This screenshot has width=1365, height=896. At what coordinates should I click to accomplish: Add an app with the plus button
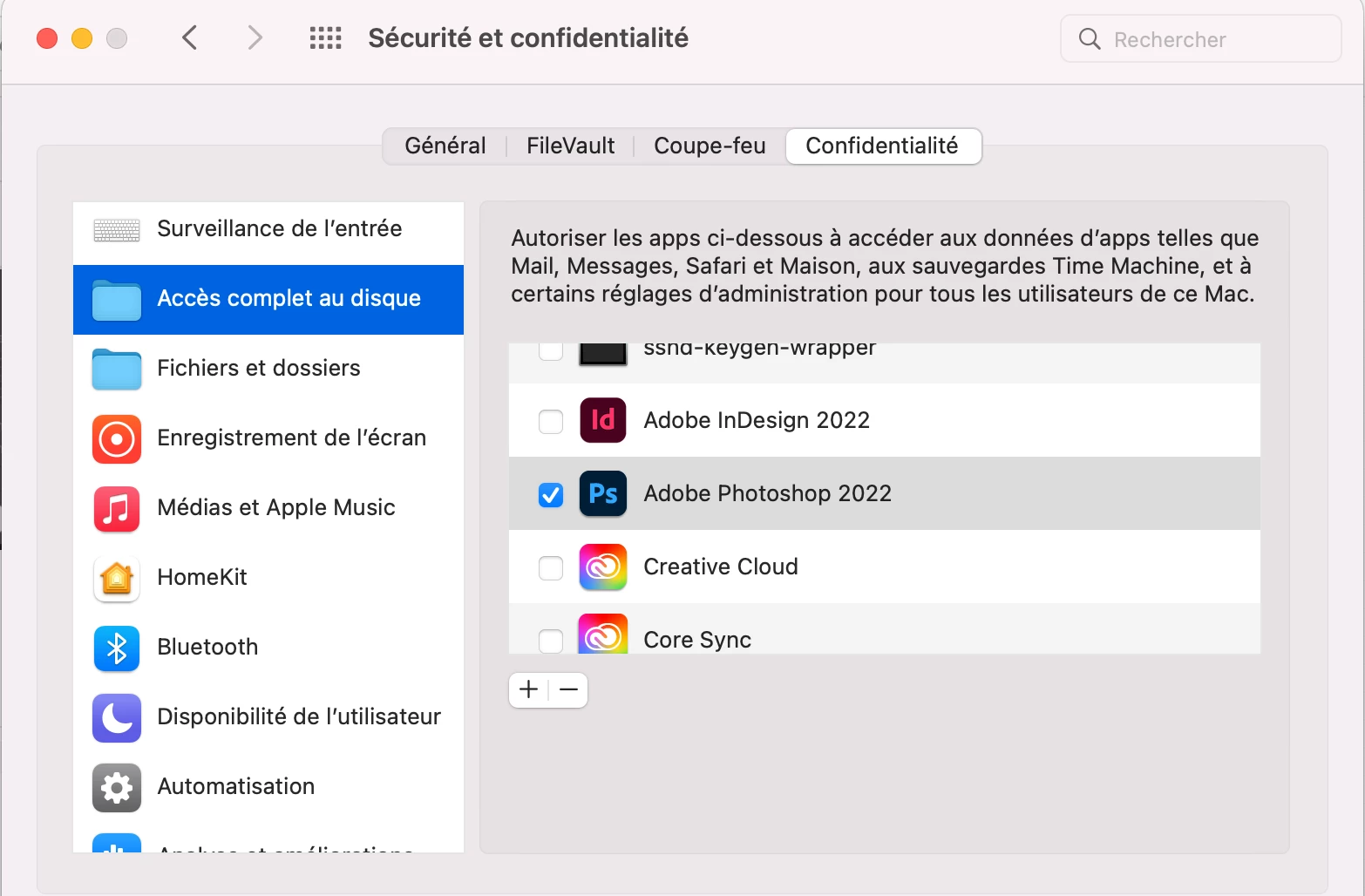[528, 690]
